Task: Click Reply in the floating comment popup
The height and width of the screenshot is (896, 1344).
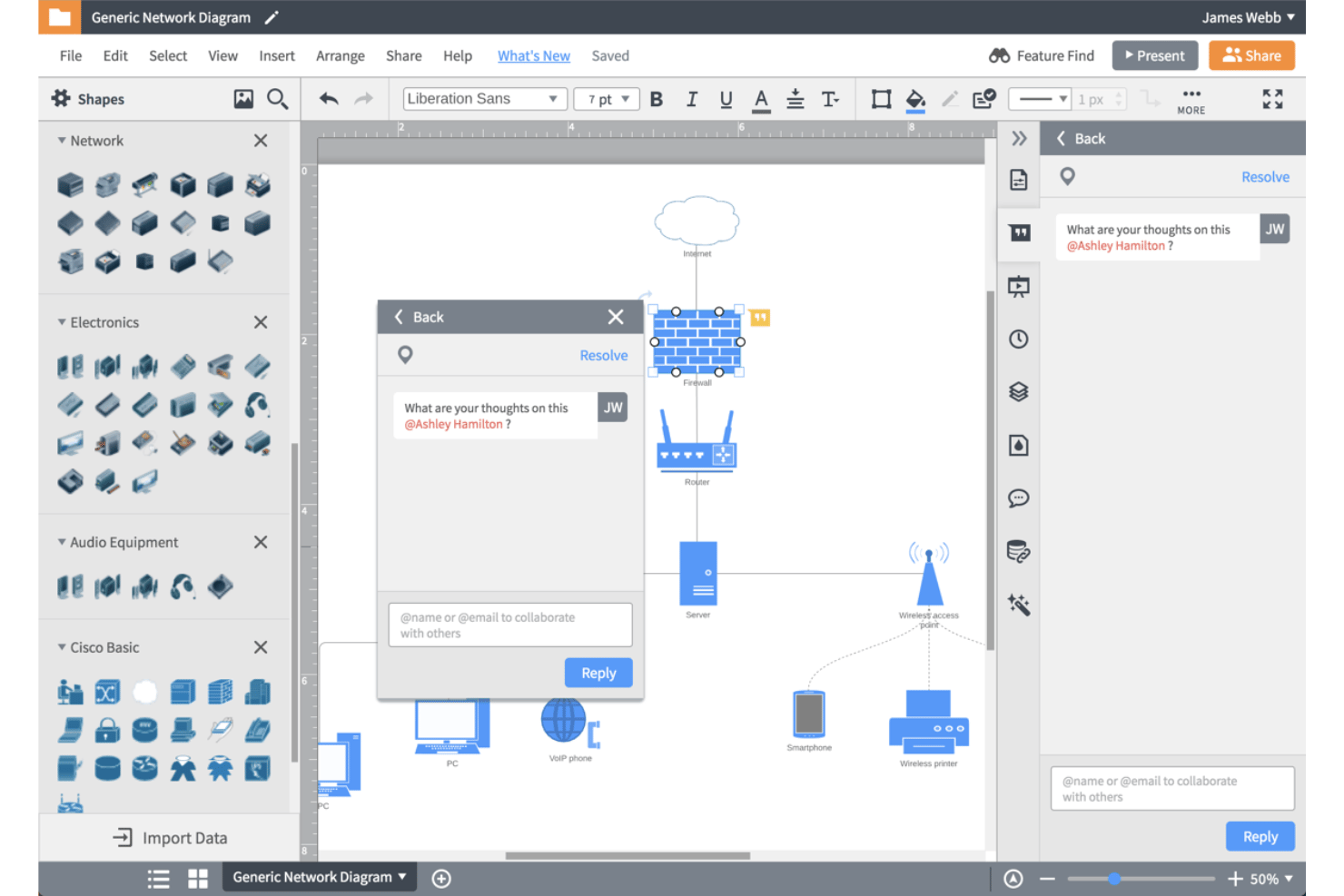Action: pyautogui.click(x=598, y=673)
